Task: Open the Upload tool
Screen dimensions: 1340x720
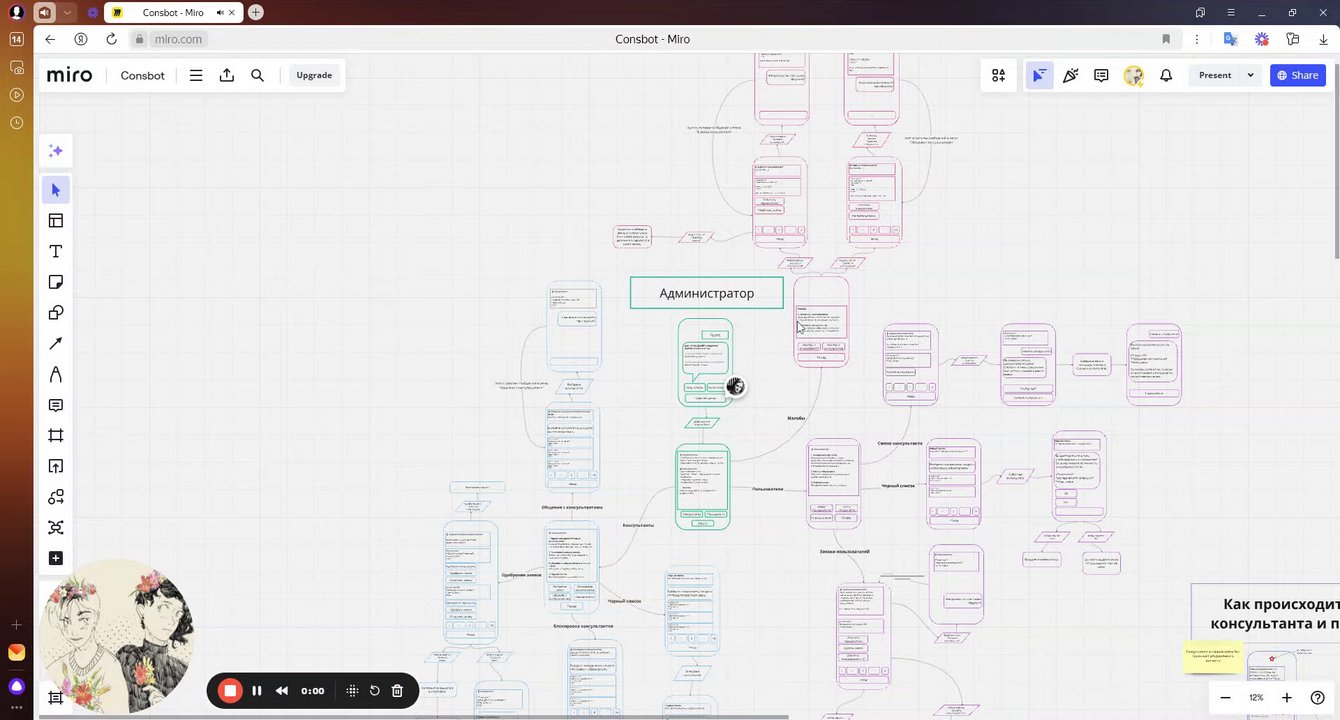Action: pyautogui.click(x=56, y=466)
